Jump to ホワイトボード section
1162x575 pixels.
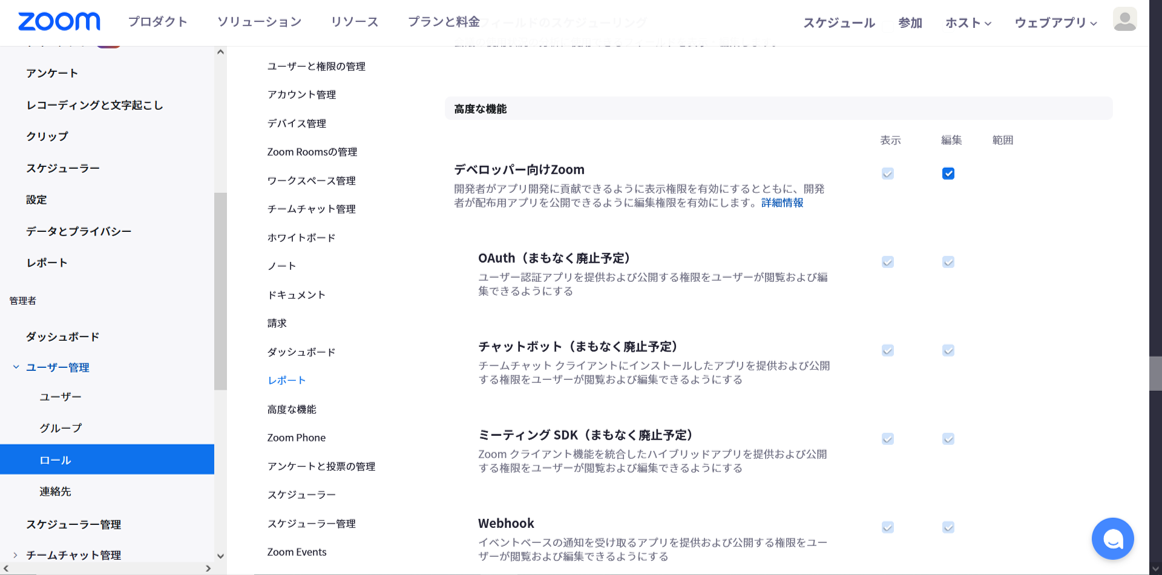302,238
